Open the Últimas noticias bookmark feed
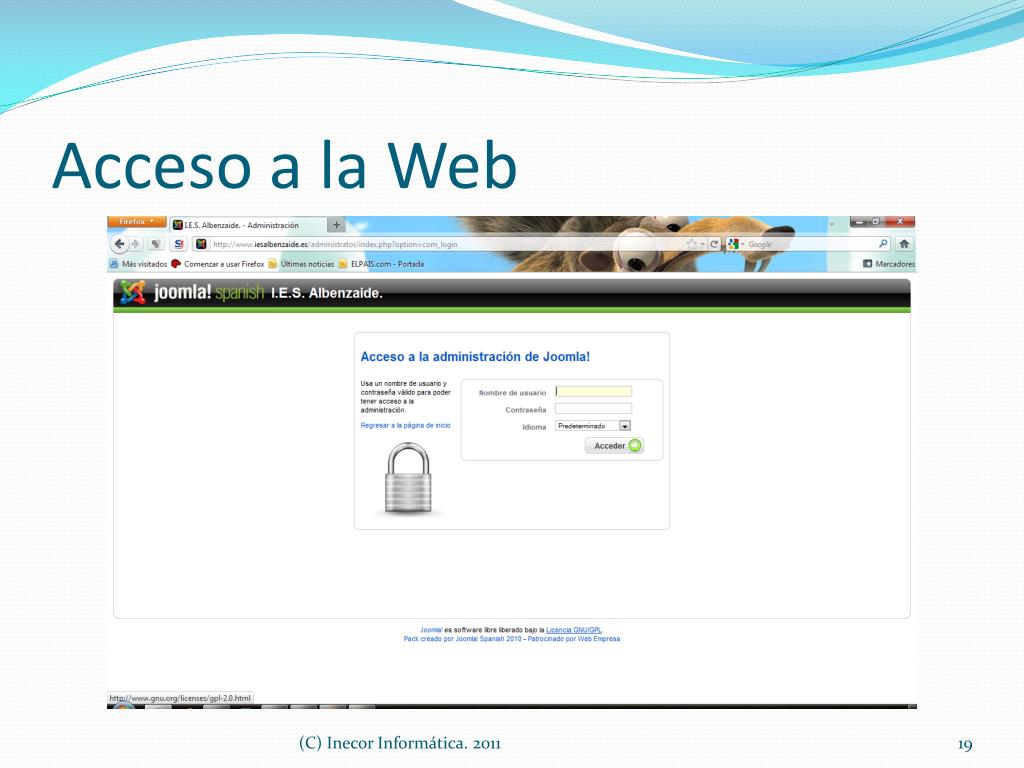This screenshot has width=1024, height=768. [x=301, y=264]
